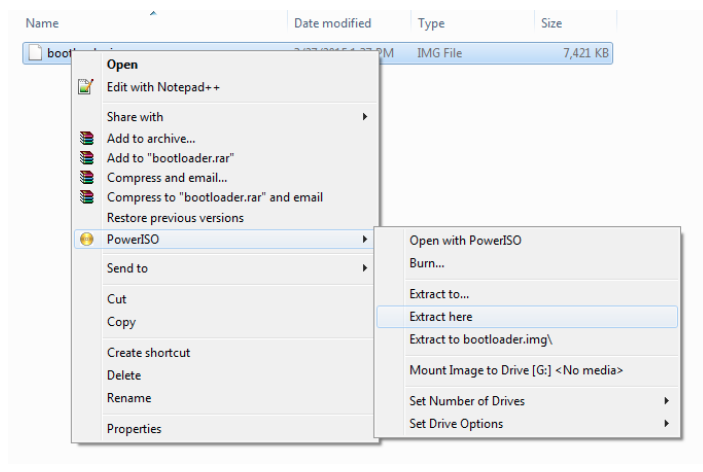Open Properties from the context menu

[134, 429]
